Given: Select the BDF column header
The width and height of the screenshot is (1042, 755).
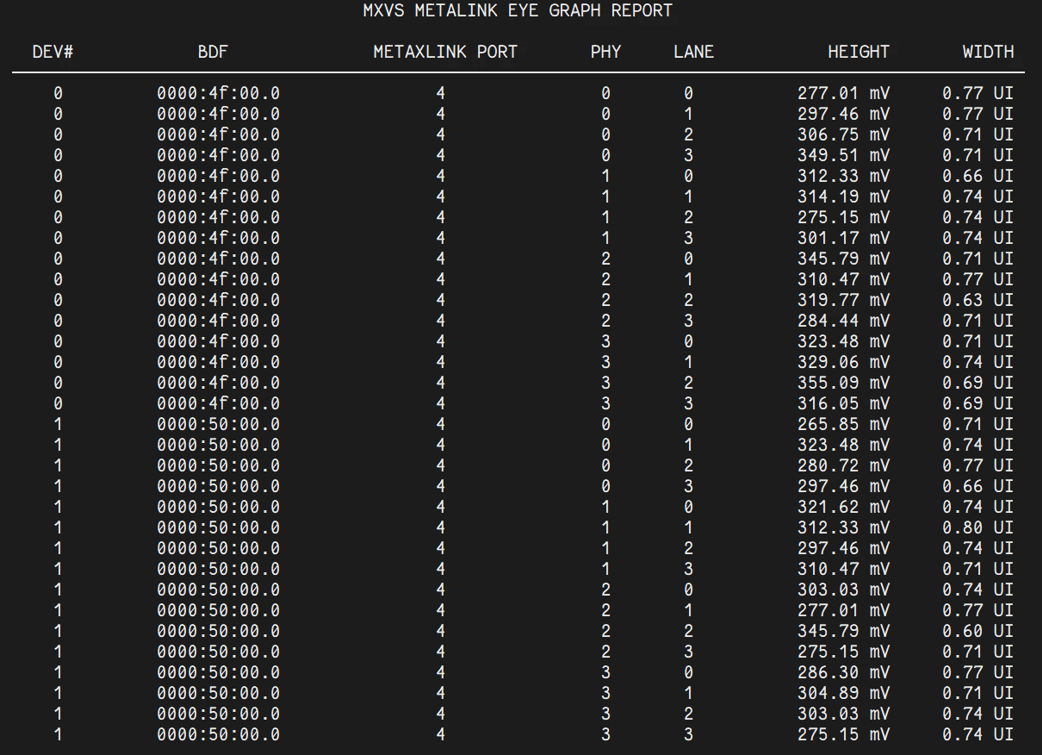Looking at the screenshot, I should 213,52.
